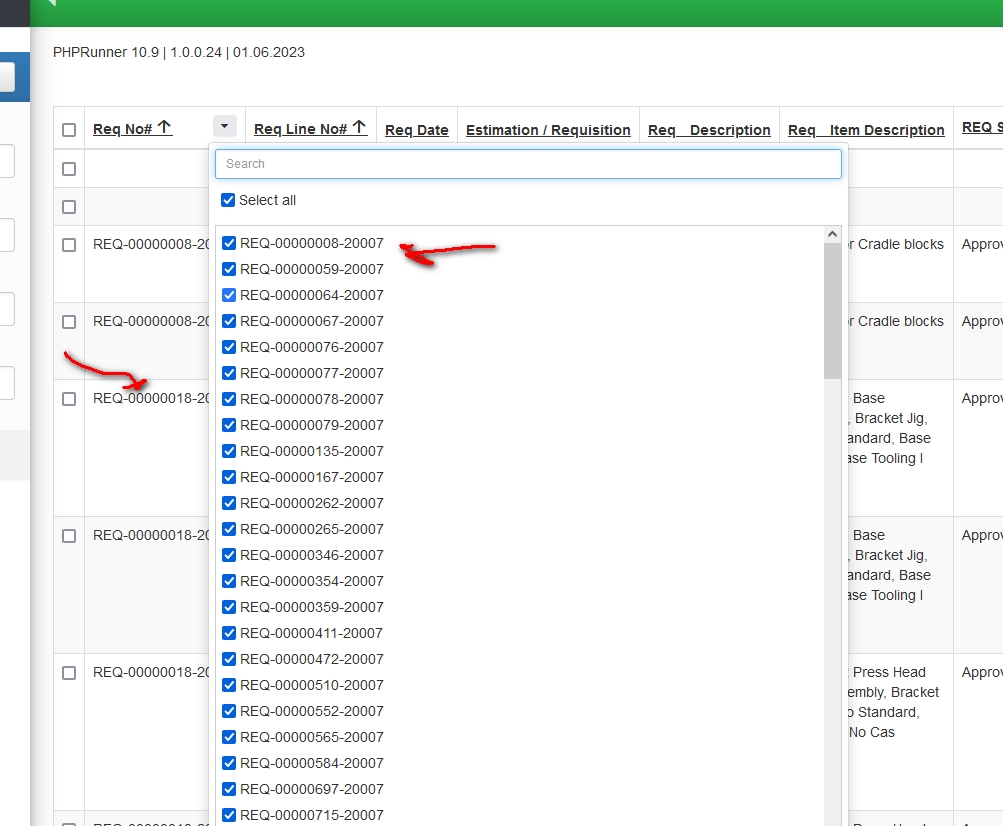Toggle the Select all checkbox in the filter
The image size is (1003, 826).
pos(228,200)
